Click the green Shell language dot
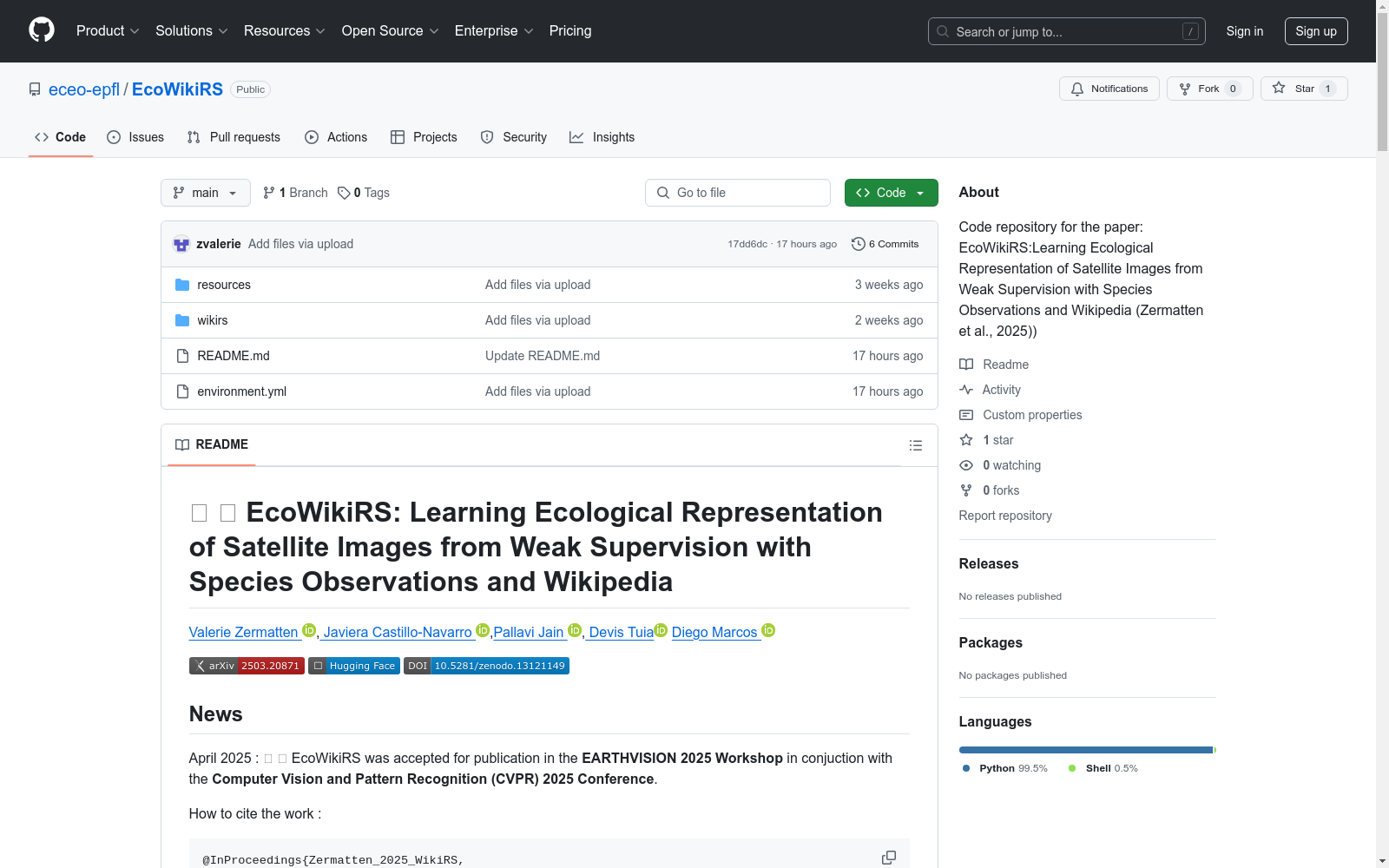 (1072, 768)
